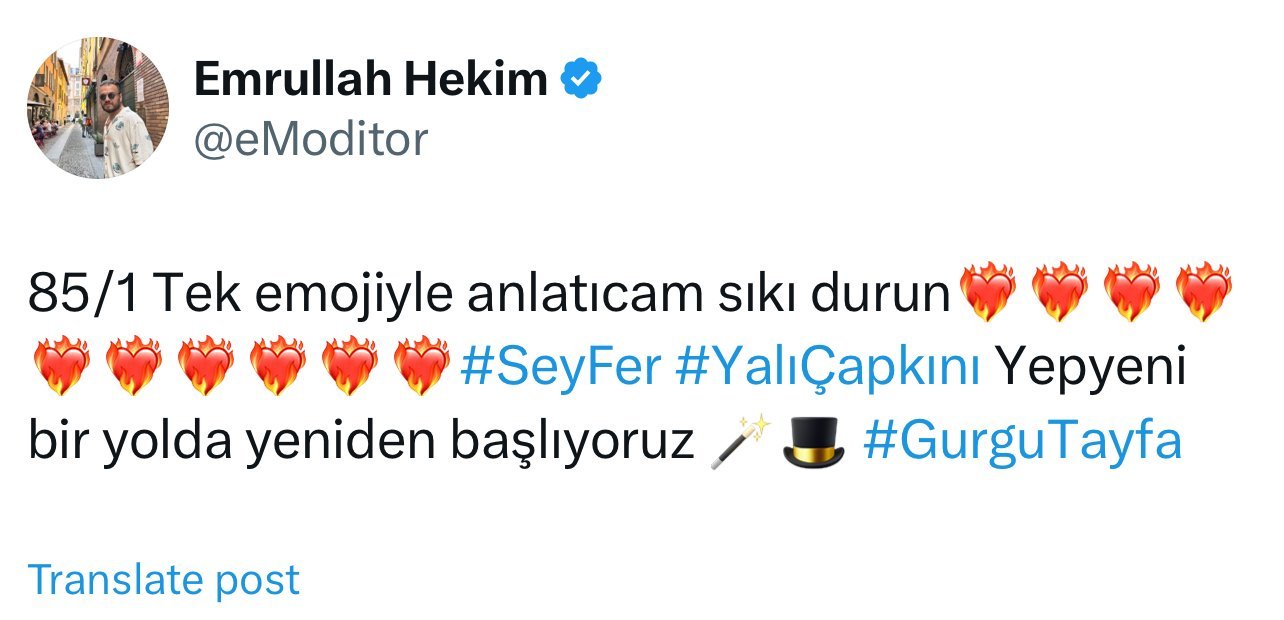Click the phrase "bir yolda yeniden başlıyoruz"
The width and height of the screenshot is (1284, 620).
tap(361, 441)
